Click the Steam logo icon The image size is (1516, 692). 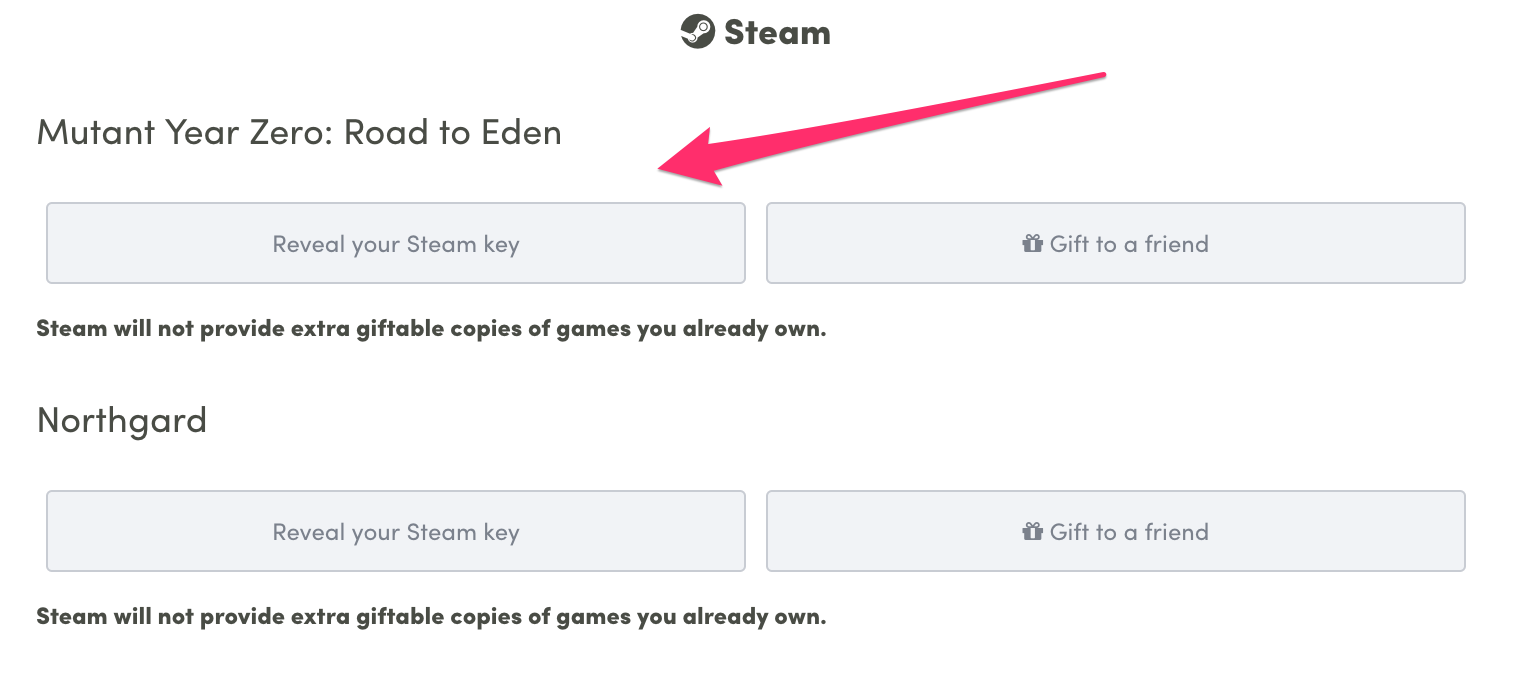point(697,32)
